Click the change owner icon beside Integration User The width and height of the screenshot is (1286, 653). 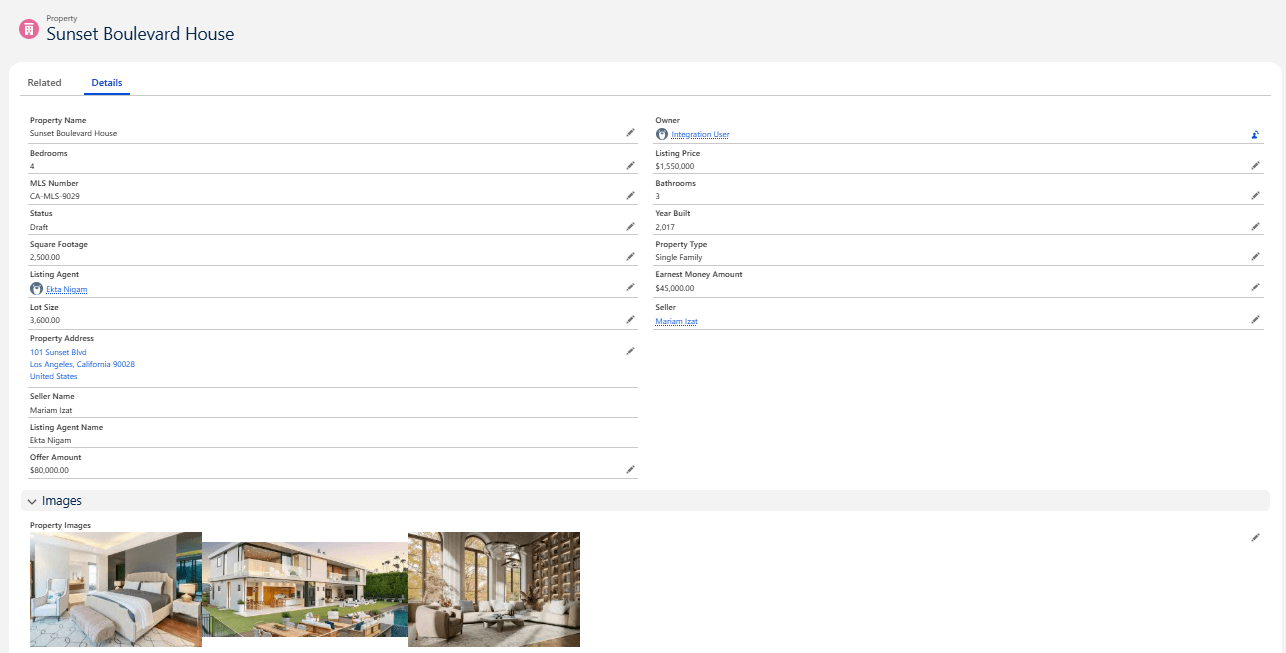pyautogui.click(x=1255, y=134)
